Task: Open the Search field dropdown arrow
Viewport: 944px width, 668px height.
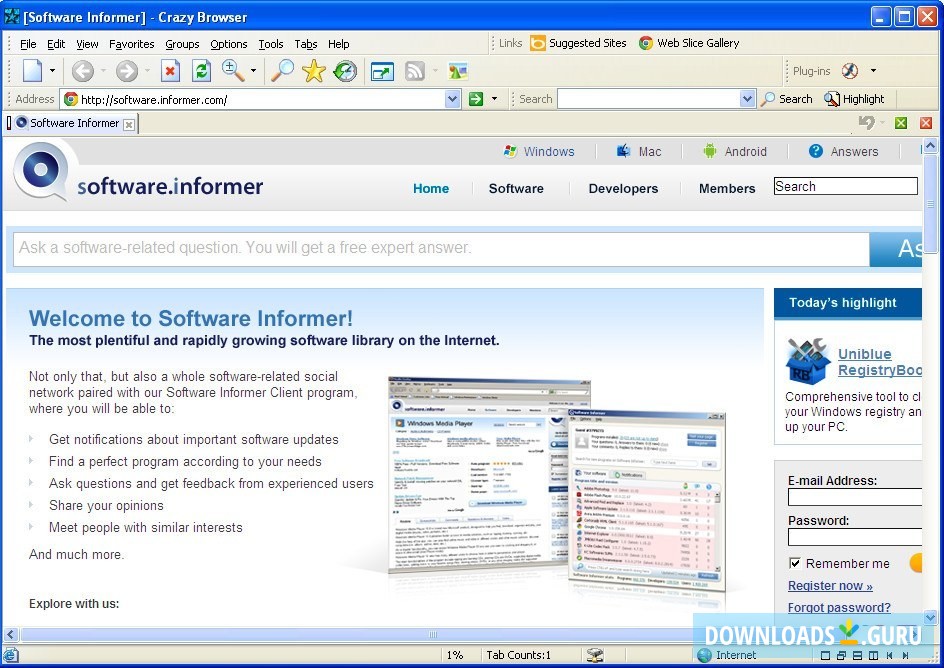Action: click(748, 98)
